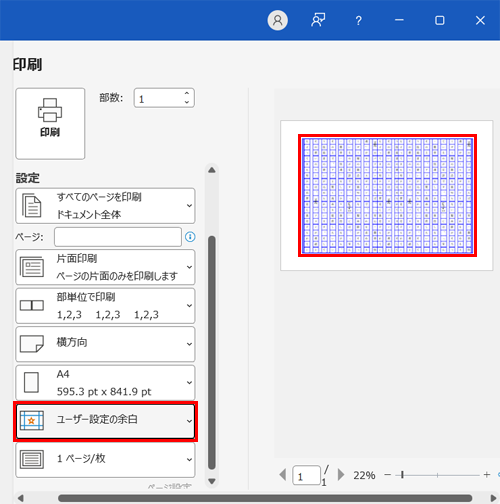Screen dimensions: 500x504
Task: Increase copies with the 部数 up arrow
Action: (187, 93)
